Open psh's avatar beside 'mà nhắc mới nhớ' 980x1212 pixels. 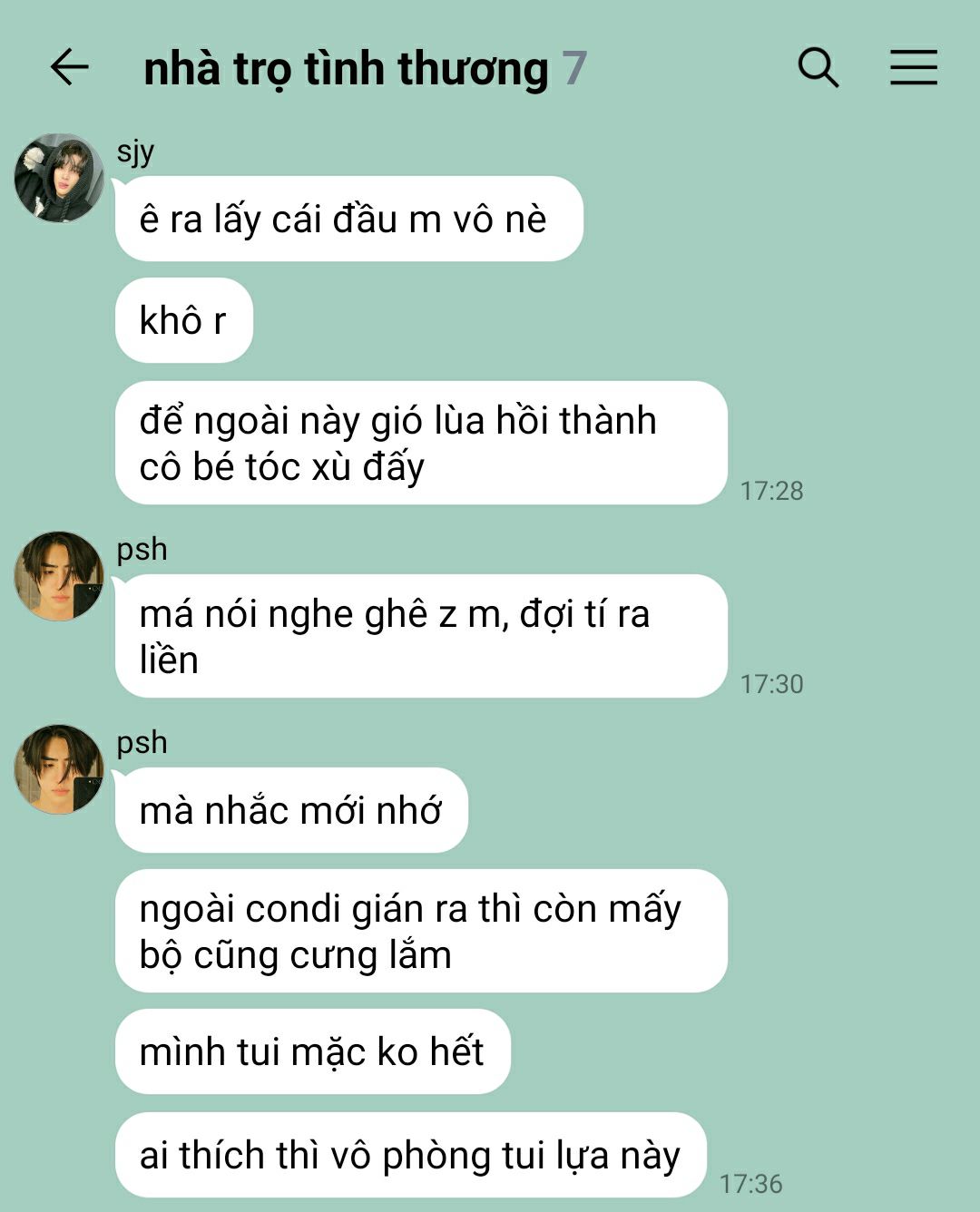(59, 769)
